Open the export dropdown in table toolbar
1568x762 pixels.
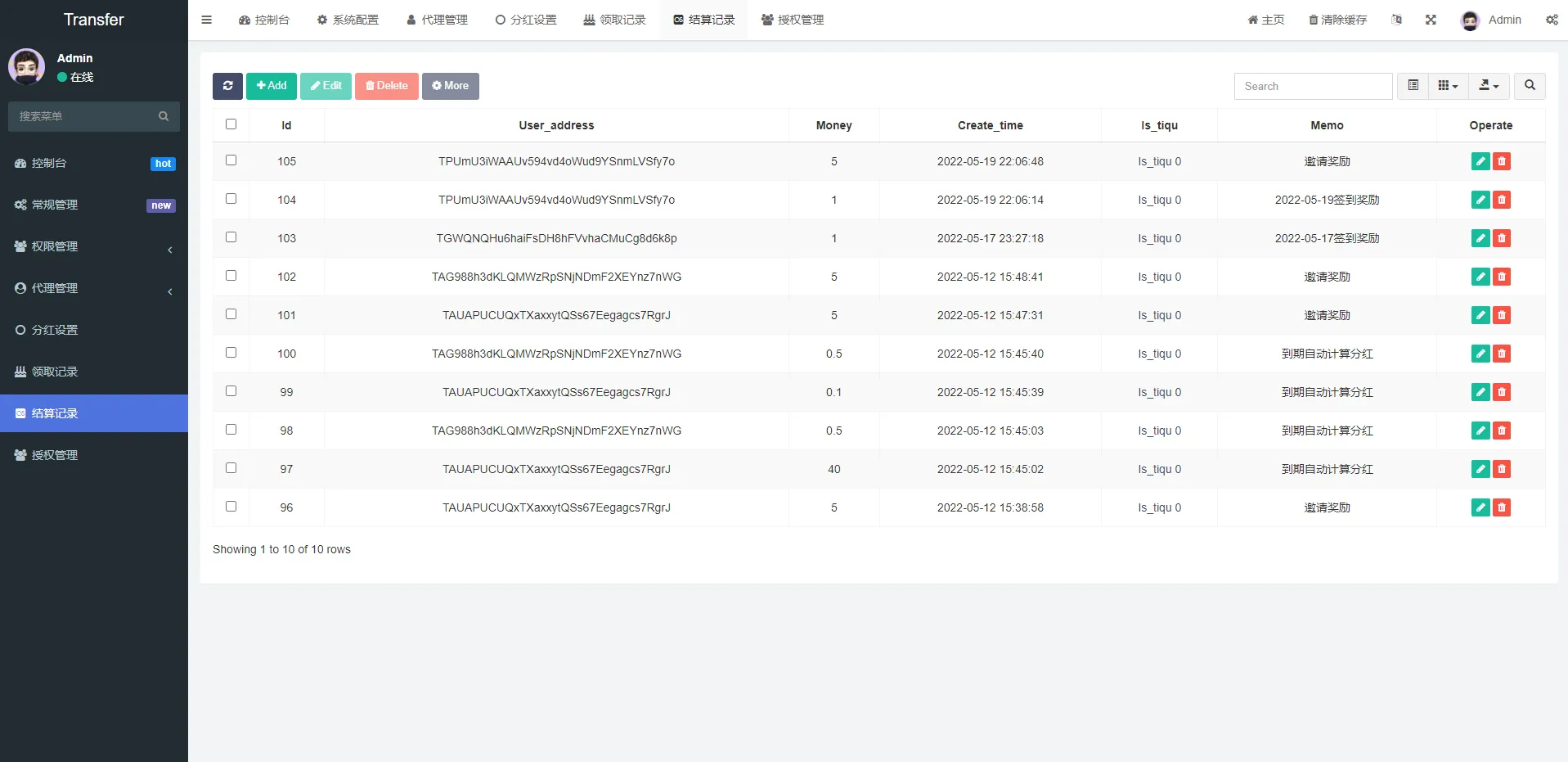pos(1489,86)
